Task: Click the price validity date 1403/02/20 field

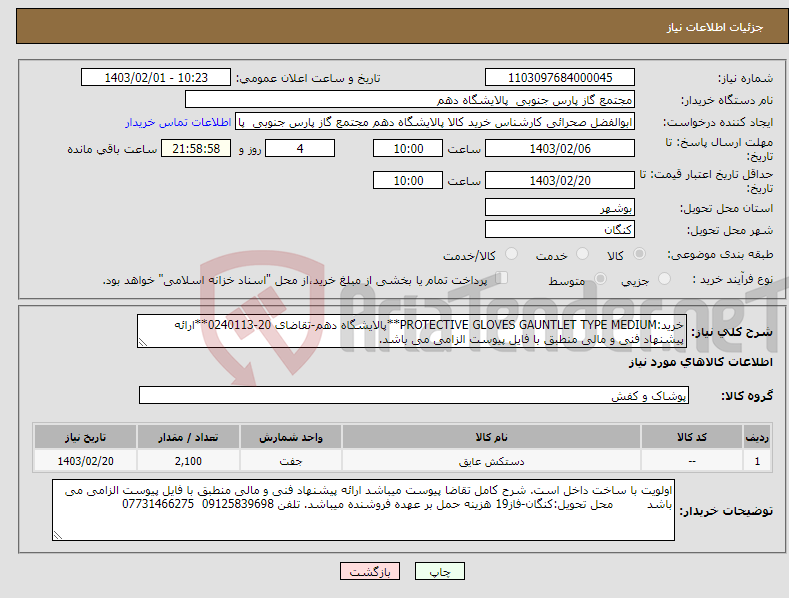Action: point(560,180)
